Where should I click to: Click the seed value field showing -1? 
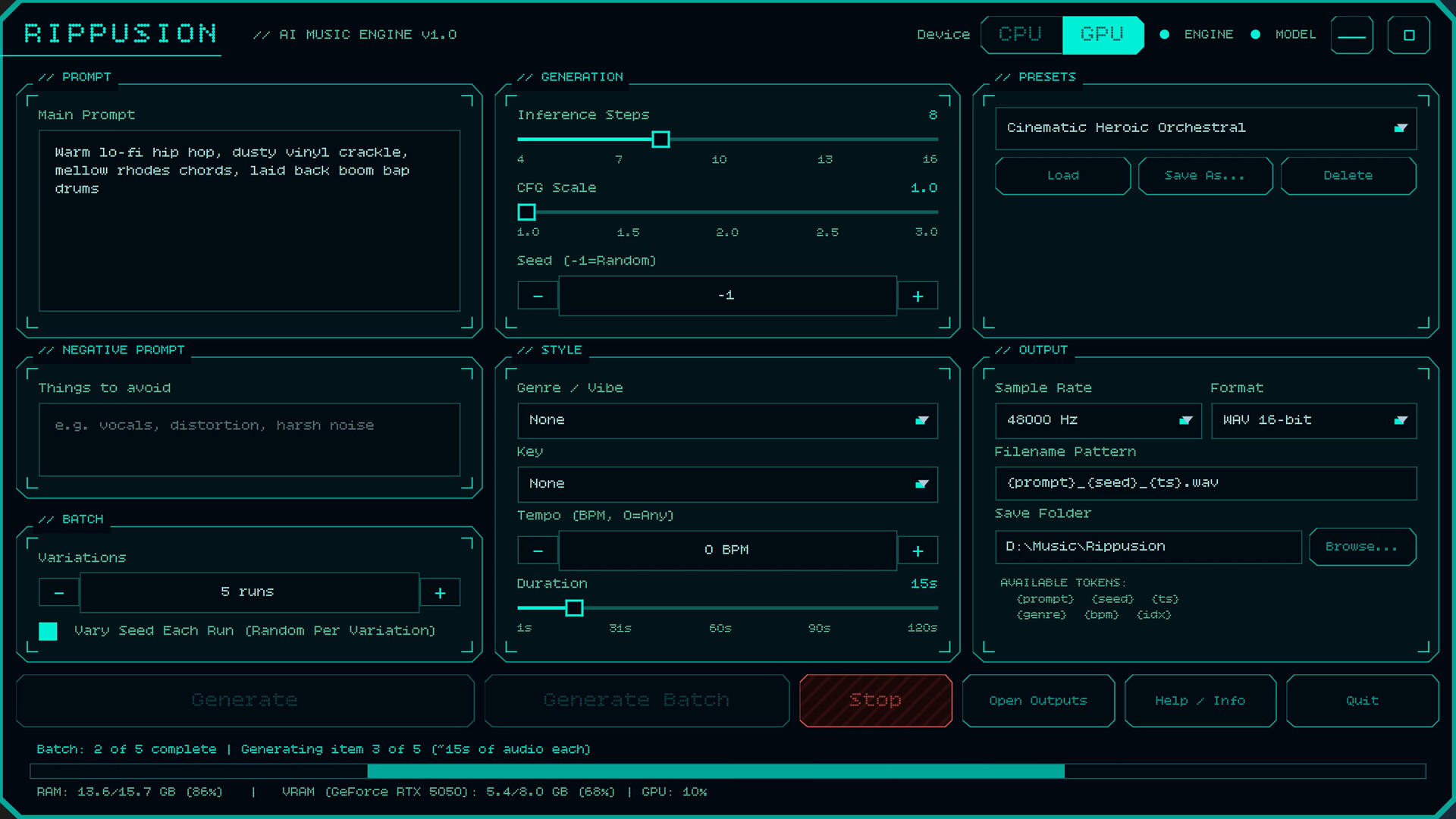click(728, 296)
